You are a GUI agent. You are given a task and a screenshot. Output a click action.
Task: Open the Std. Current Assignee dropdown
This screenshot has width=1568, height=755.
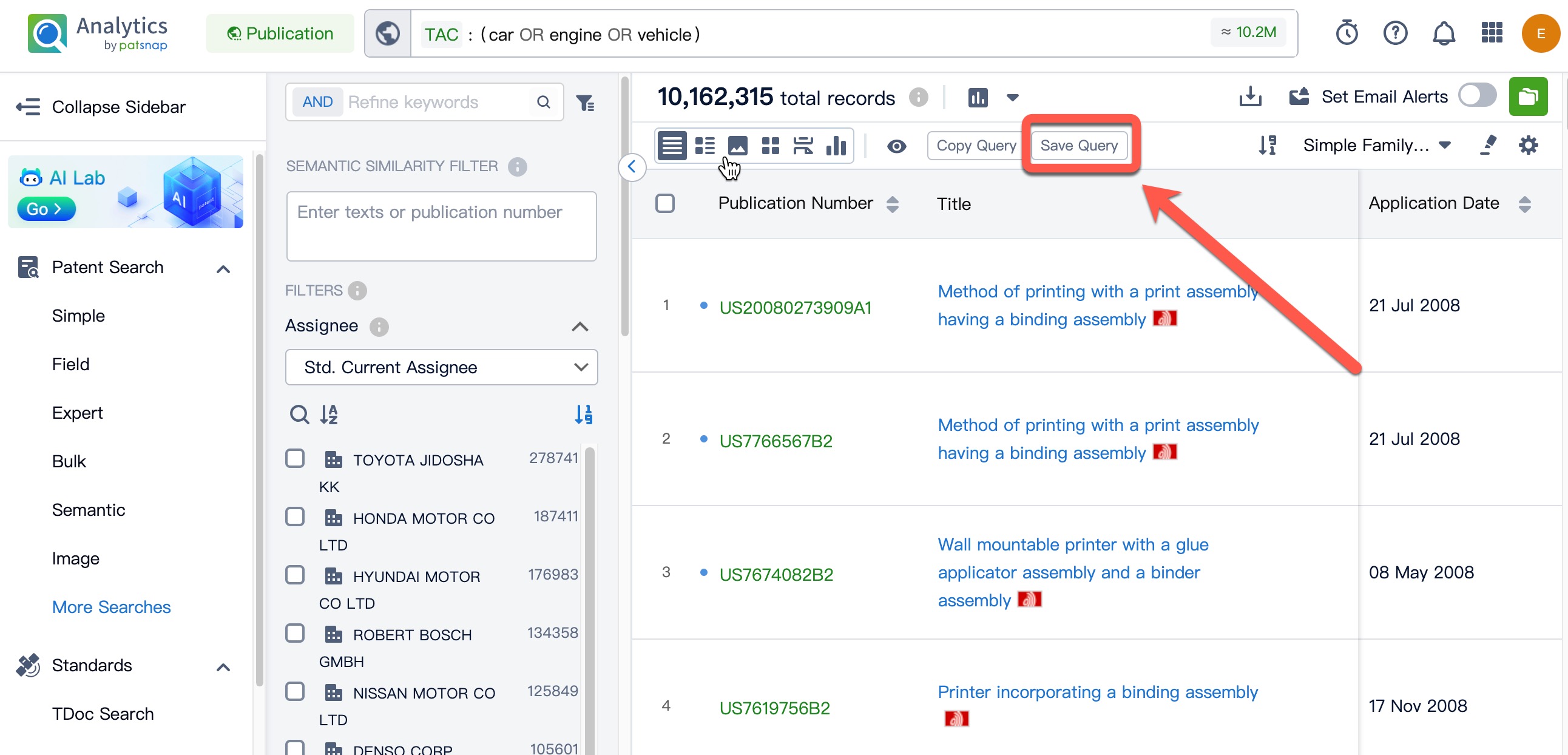point(441,367)
